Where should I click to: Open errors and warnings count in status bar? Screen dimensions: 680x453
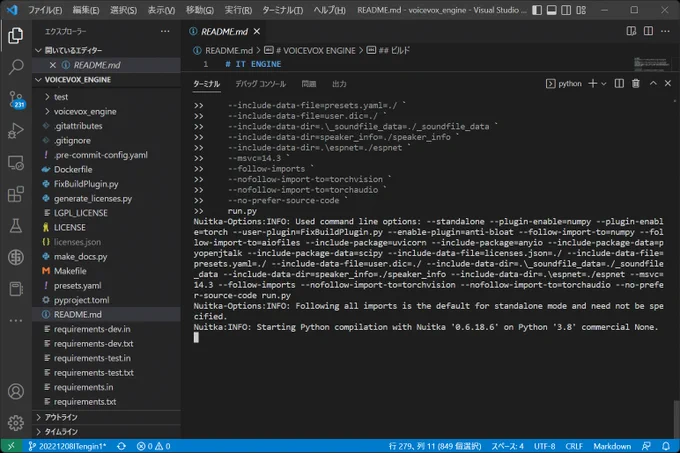point(153,446)
